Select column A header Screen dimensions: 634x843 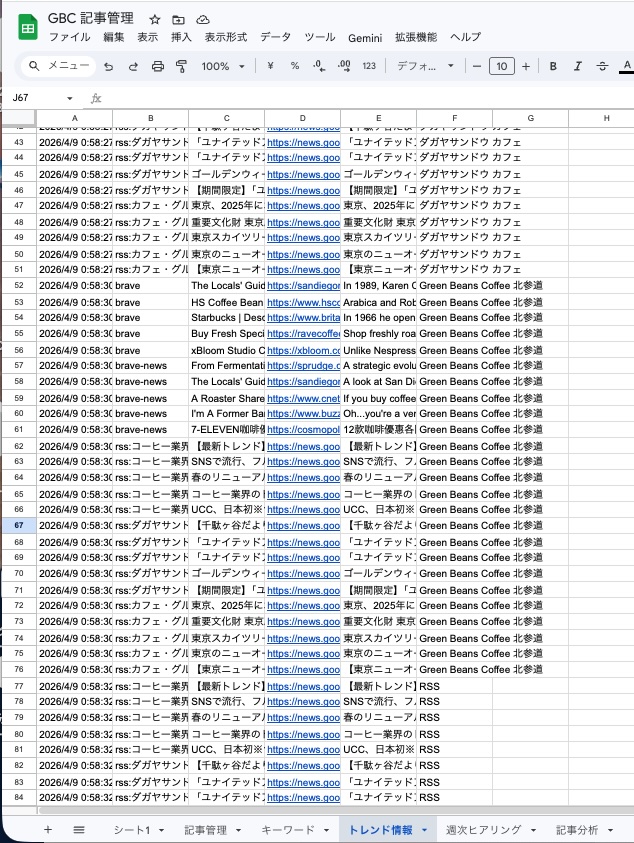click(74, 118)
